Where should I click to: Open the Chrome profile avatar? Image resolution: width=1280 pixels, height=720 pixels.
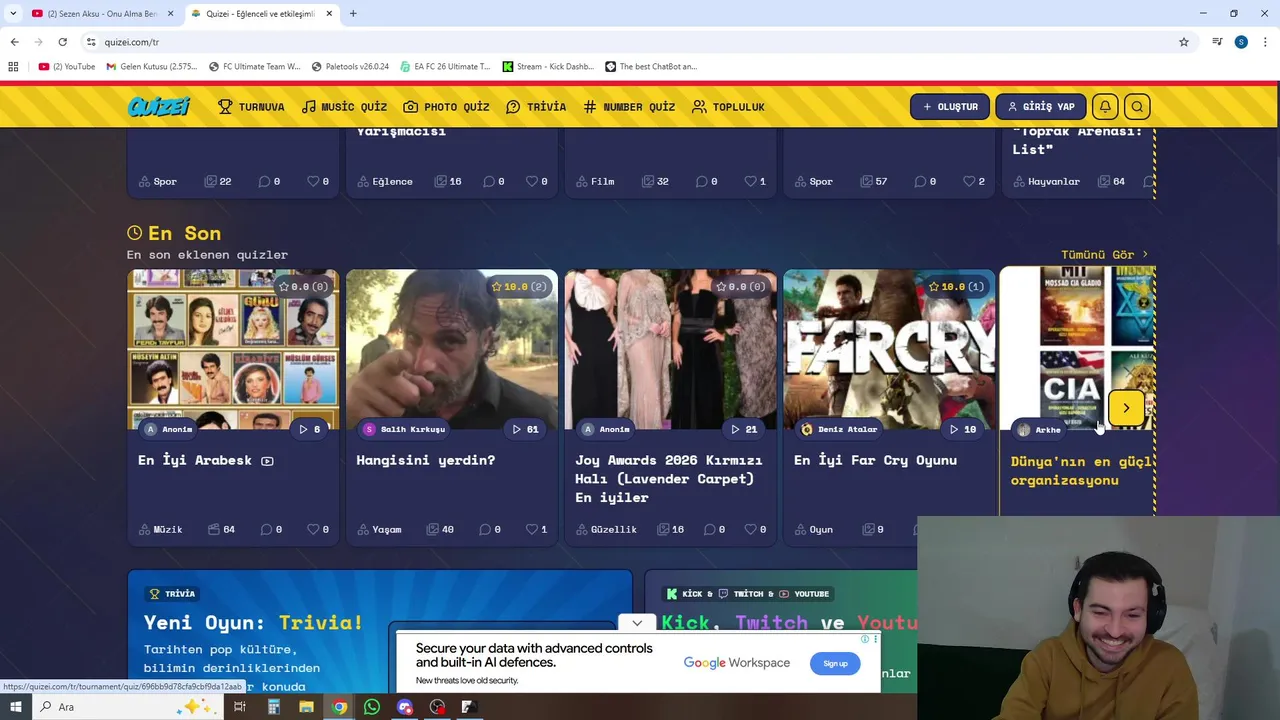[1241, 42]
